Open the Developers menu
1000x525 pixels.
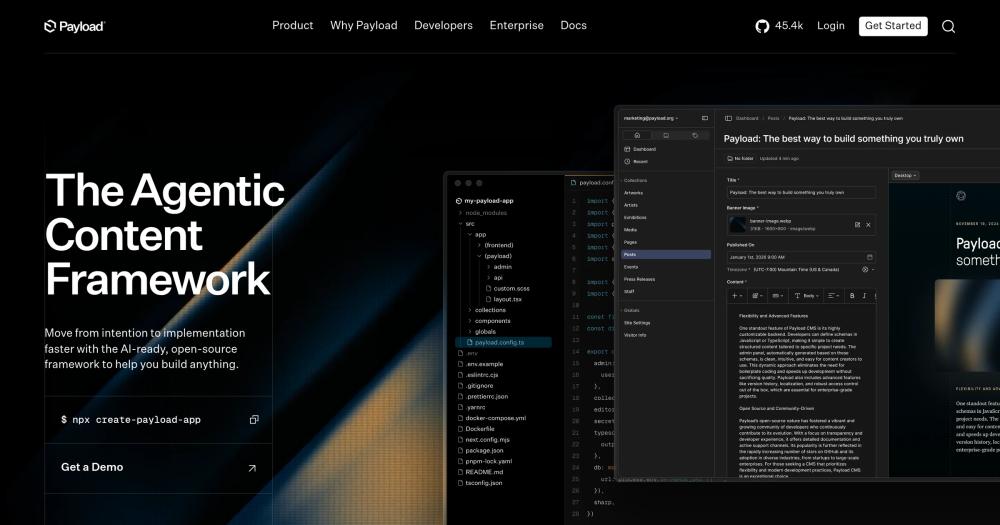tap(443, 26)
